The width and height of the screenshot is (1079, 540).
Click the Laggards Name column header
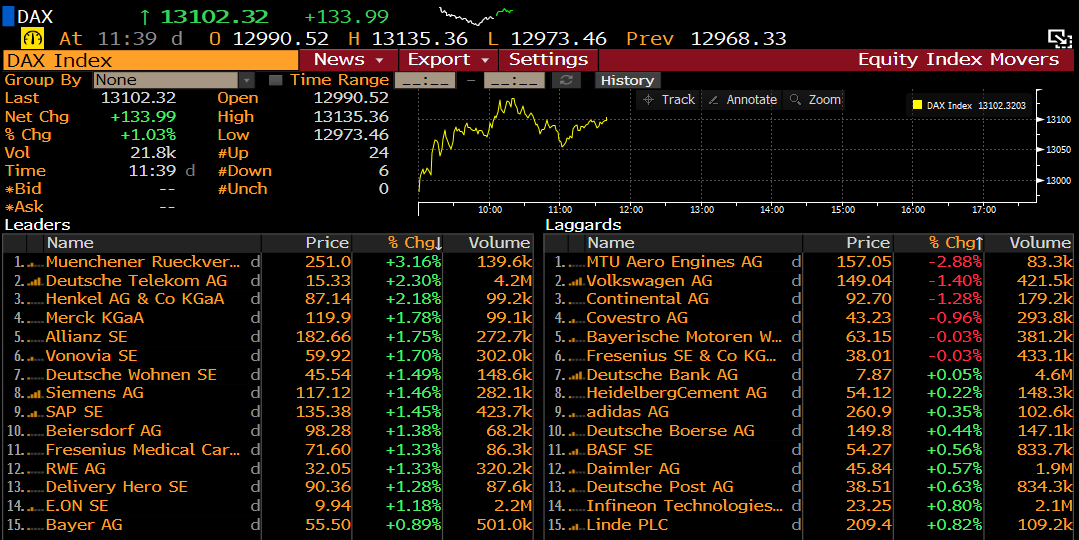click(694, 243)
